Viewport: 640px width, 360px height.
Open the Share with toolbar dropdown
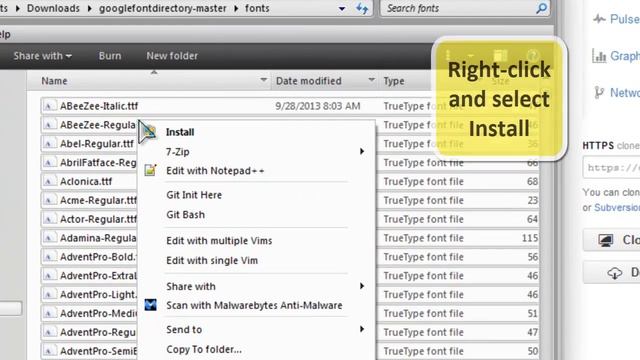(x=42, y=56)
